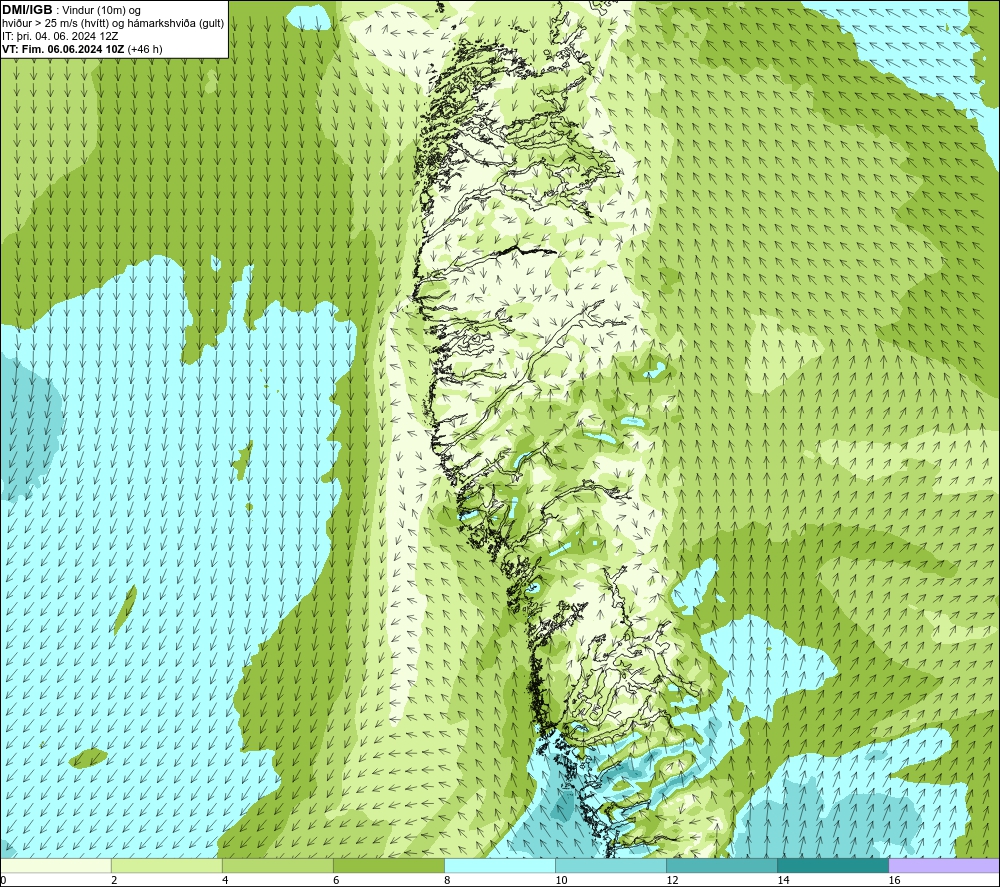Click the '0' tick label of the scale

(3, 881)
